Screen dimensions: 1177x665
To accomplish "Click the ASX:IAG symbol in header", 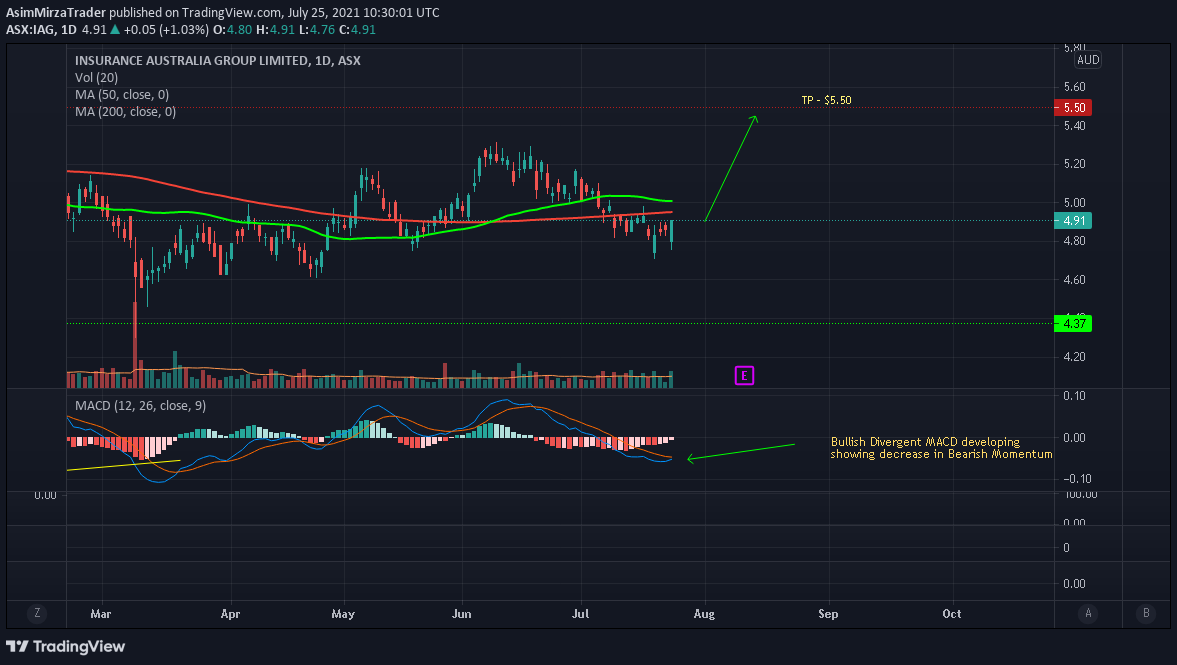I will (31, 30).
